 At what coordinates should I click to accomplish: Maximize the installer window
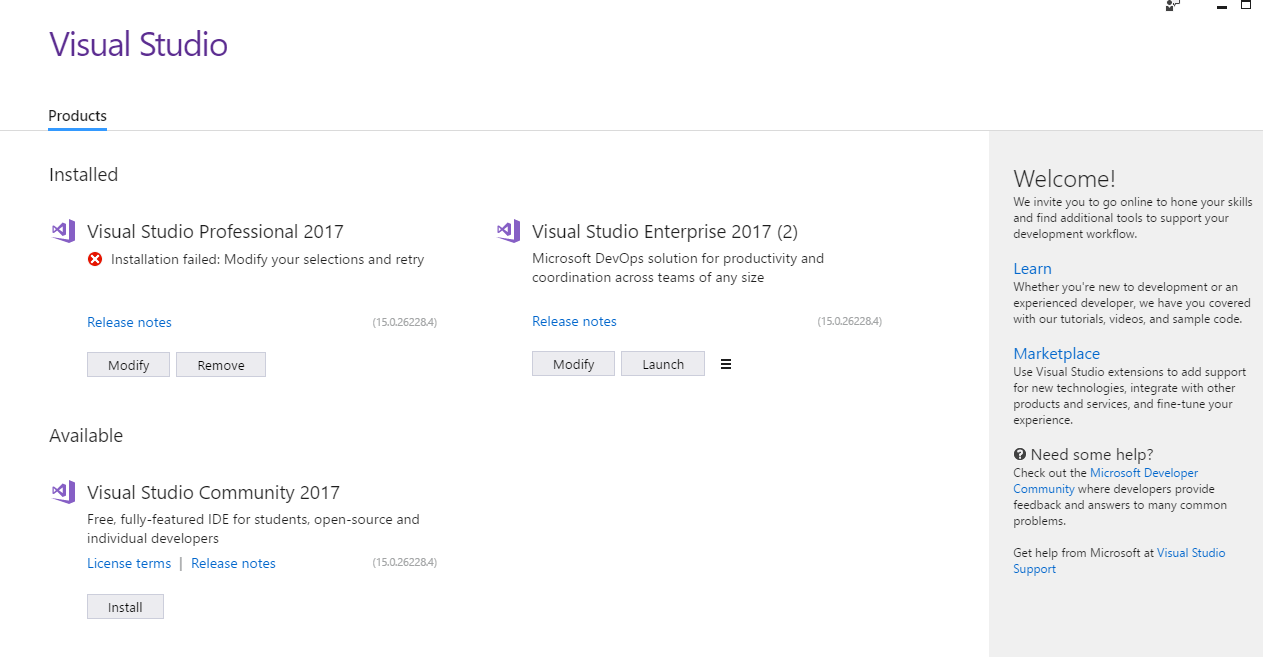1246,5
